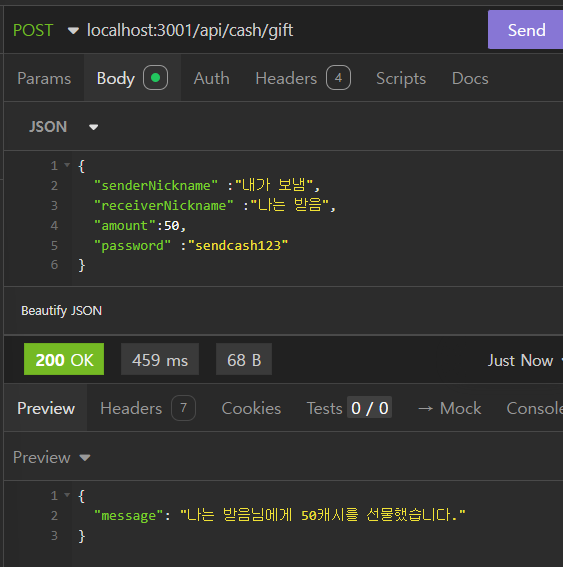This screenshot has width=563, height=567.
Task: Click the 200 OK status badge
Action: pyautogui.click(x=64, y=359)
